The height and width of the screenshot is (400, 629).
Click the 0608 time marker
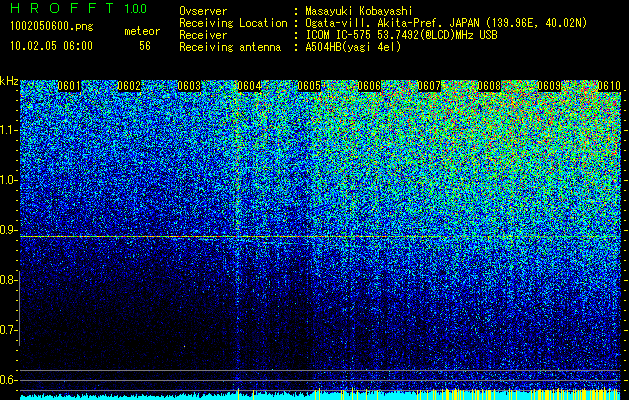coord(489,86)
